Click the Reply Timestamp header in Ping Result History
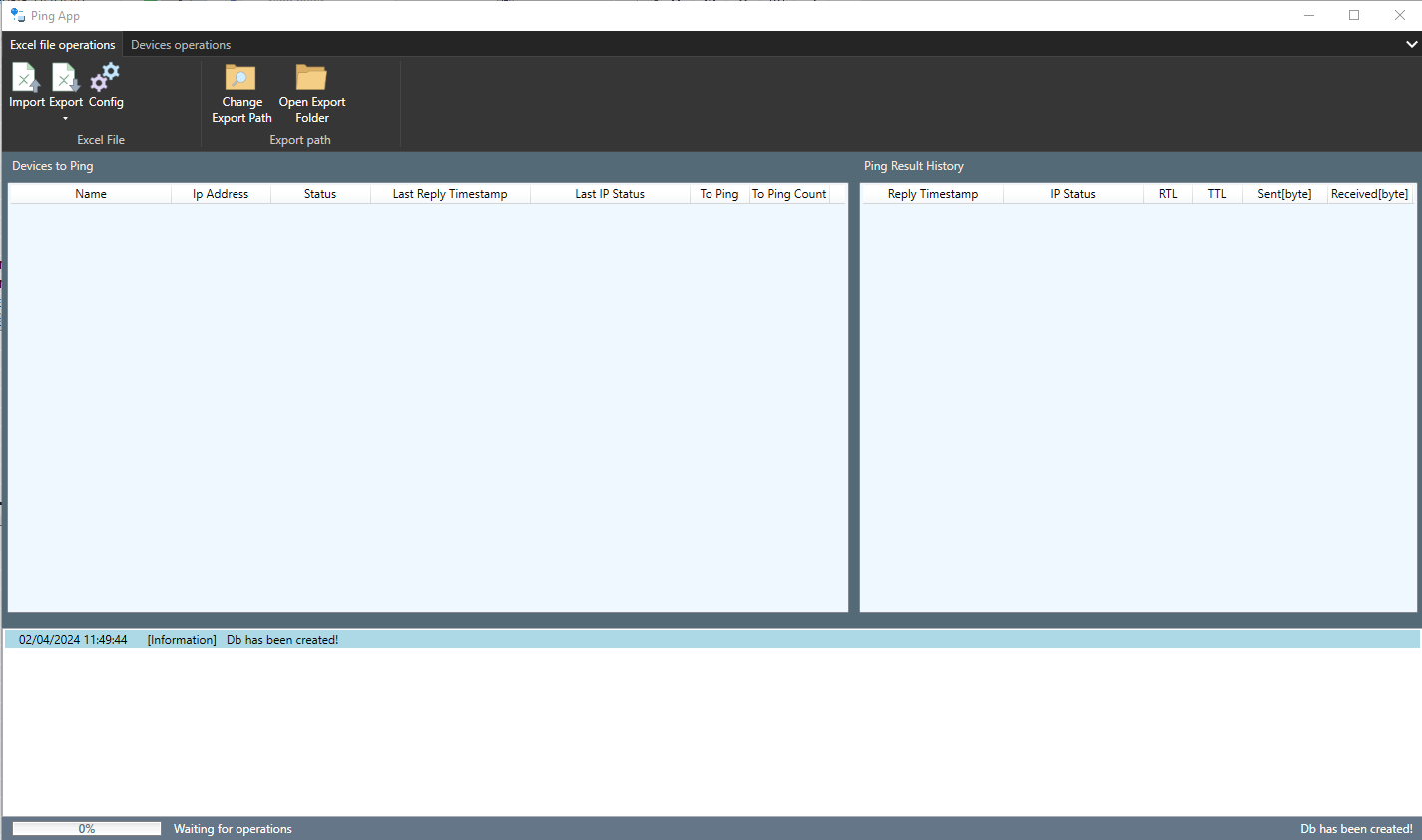 coord(931,193)
